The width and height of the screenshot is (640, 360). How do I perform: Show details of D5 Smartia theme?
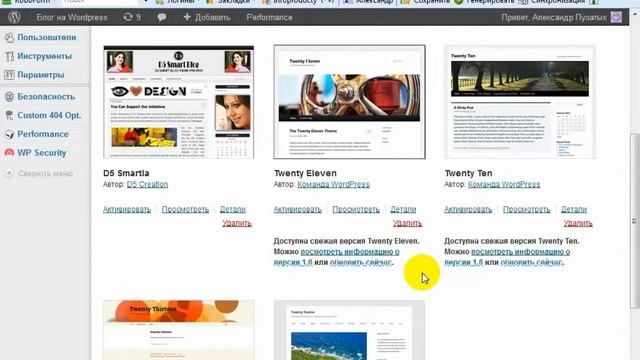tap(233, 209)
